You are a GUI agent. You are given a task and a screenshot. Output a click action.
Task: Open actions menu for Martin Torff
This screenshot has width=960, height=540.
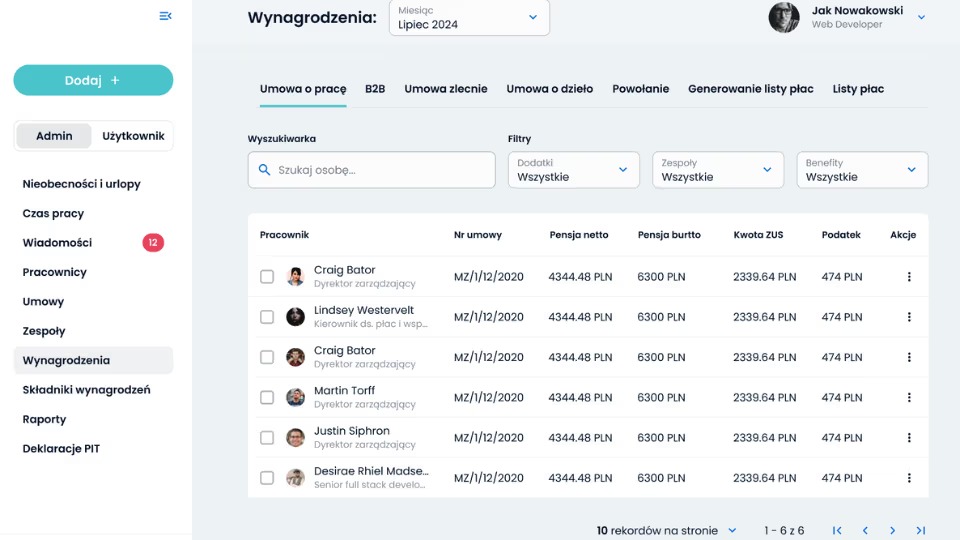(909, 397)
